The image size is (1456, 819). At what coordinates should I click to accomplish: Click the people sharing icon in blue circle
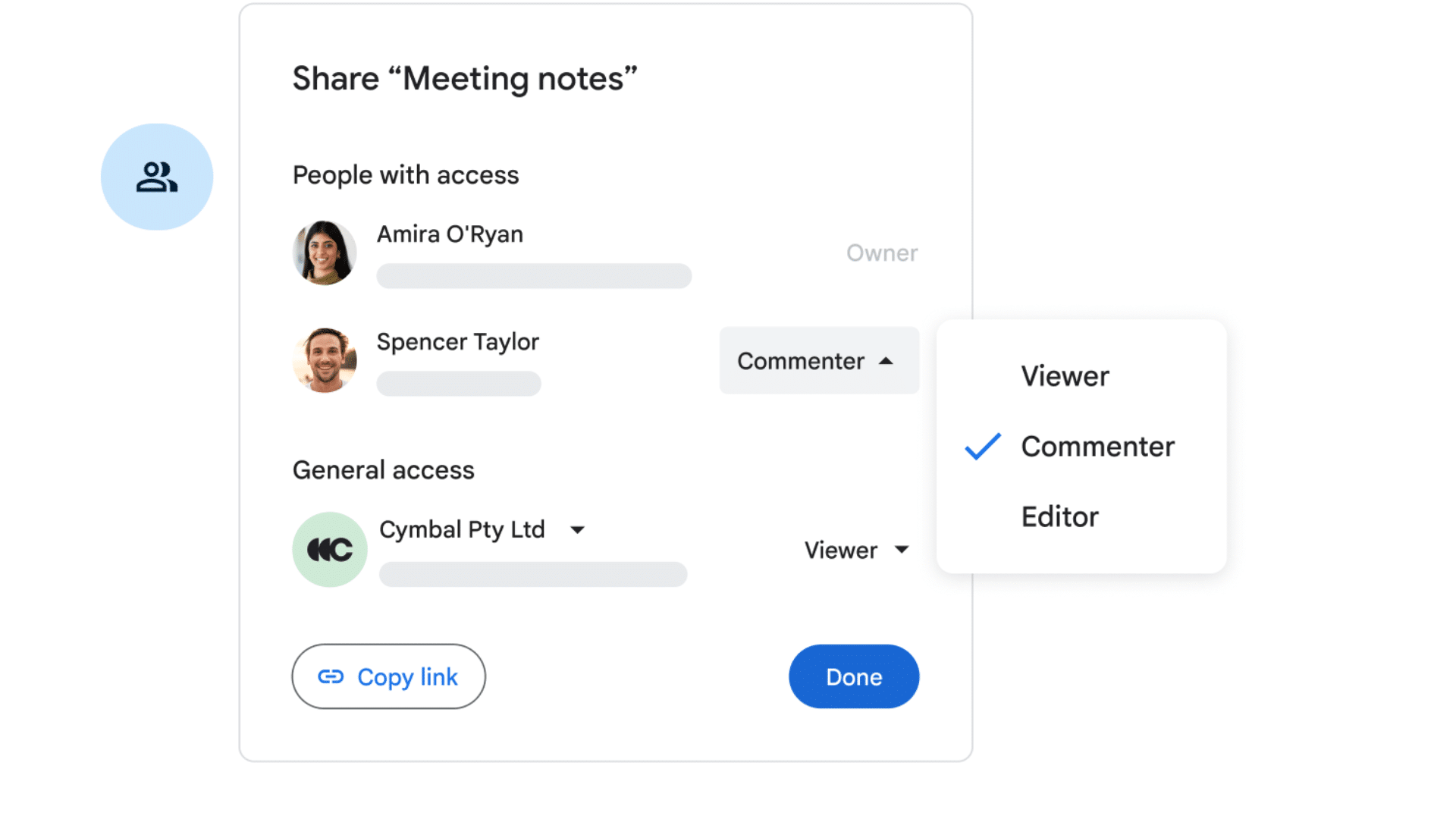tap(156, 176)
